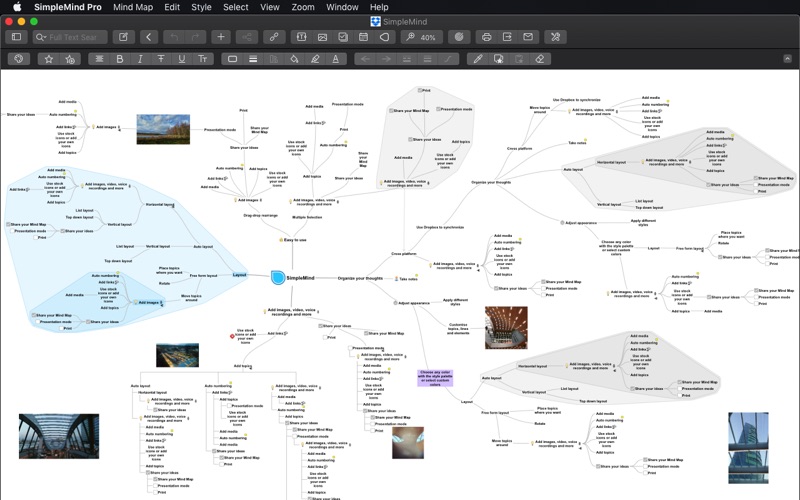Click the plain star icon
The image size is (800, 500).
[x=48, y=59]
